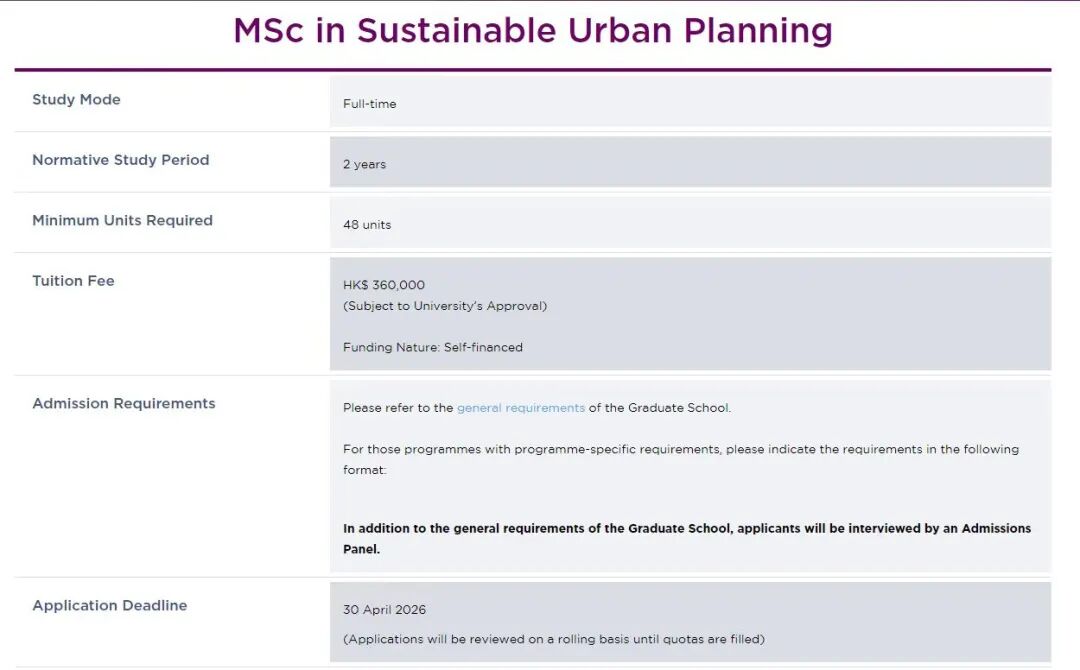Image resolution: width=1080 pixels, height=670 pixels.
Task: Click the programme-specific requirements paragraph
Action: (681, 459)
